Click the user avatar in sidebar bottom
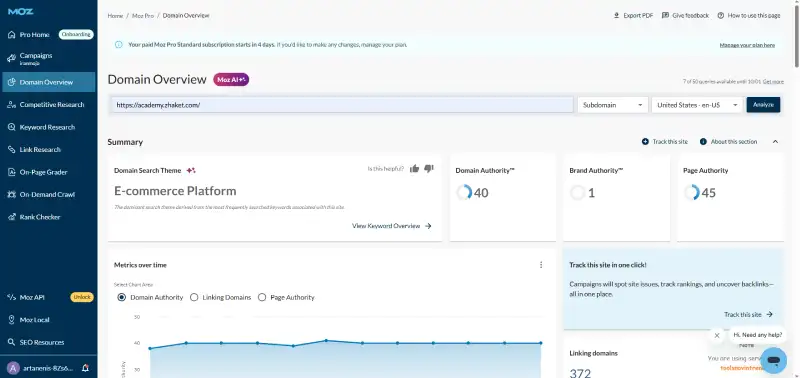This screenshot has height=378, width=800. point(13,368)
